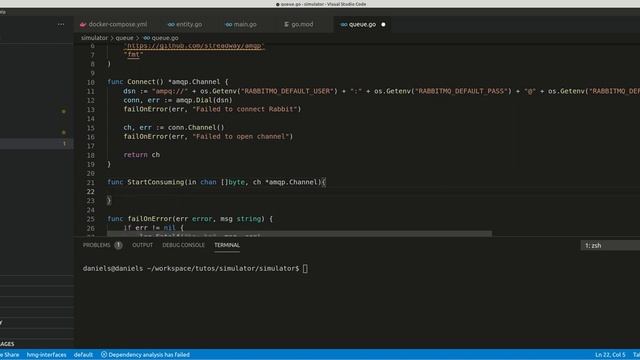Click the "Failed to connect Rabbit" string

[244, 109]
